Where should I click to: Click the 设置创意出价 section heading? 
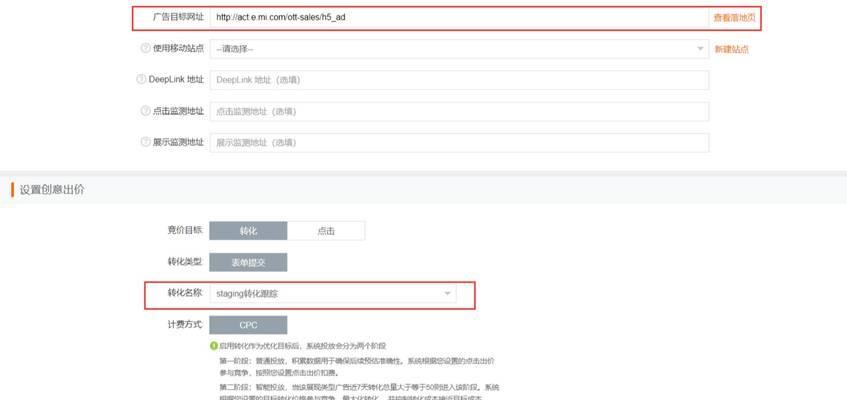click(52, 190)
